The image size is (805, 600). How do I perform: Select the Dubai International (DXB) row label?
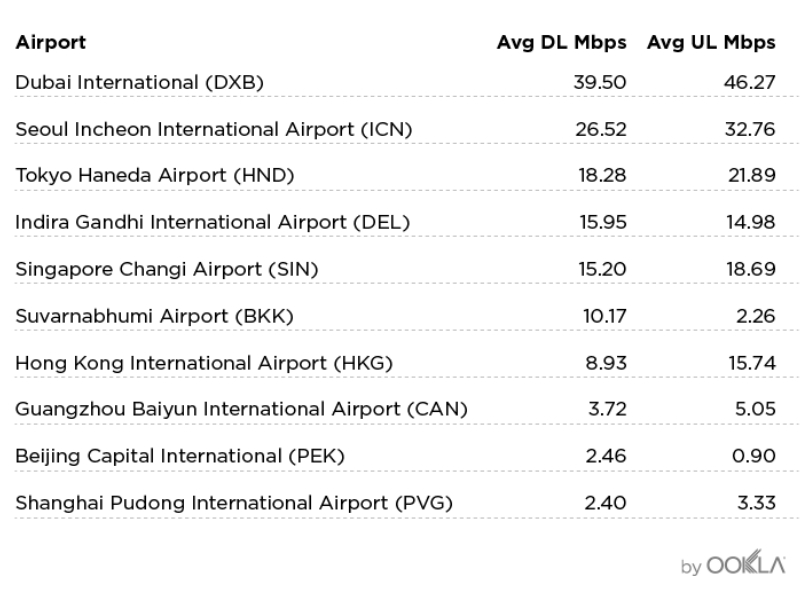click(x=139, y=82)
